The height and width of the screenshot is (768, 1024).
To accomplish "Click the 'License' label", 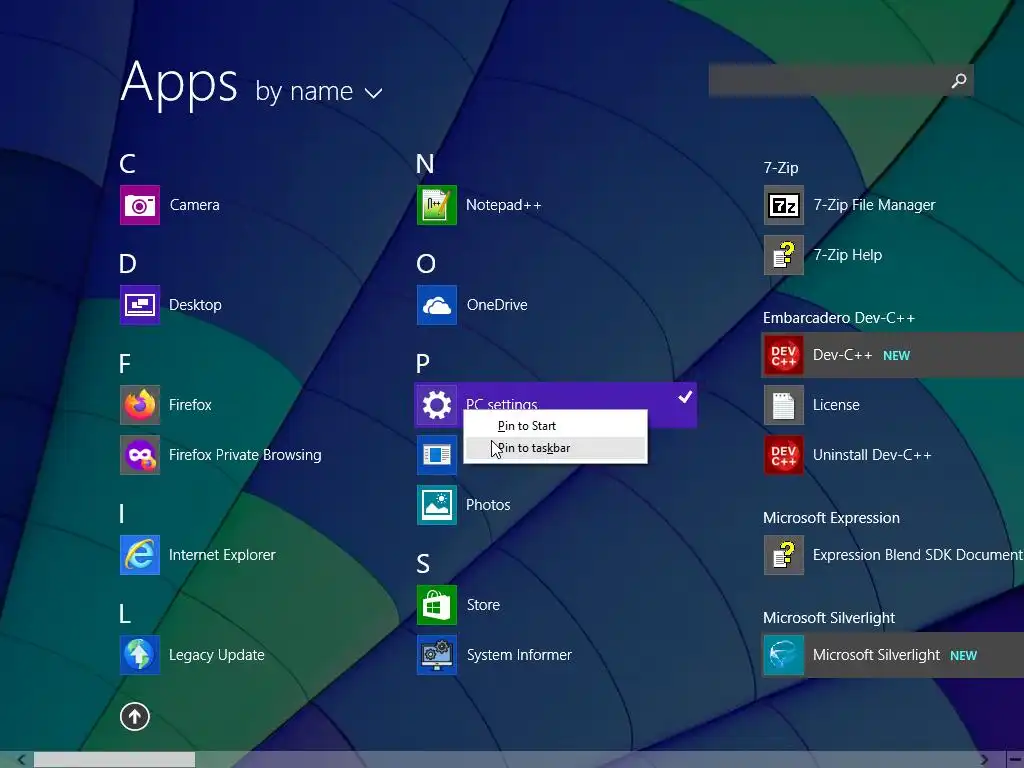I will (x=836, y=405).
